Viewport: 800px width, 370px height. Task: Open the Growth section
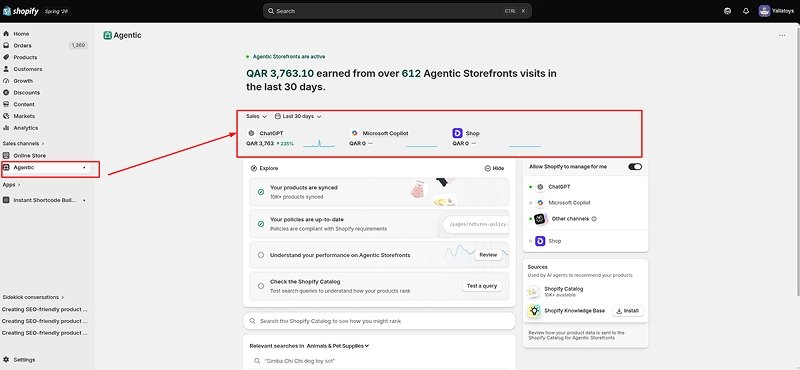(23, 81)
